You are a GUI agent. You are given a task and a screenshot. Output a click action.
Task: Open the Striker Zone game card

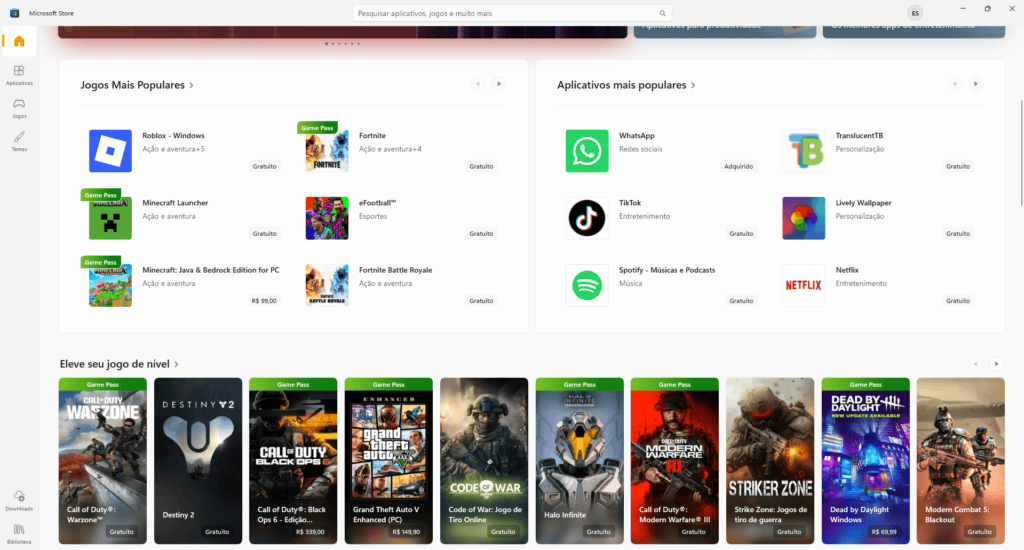[770, 461]
